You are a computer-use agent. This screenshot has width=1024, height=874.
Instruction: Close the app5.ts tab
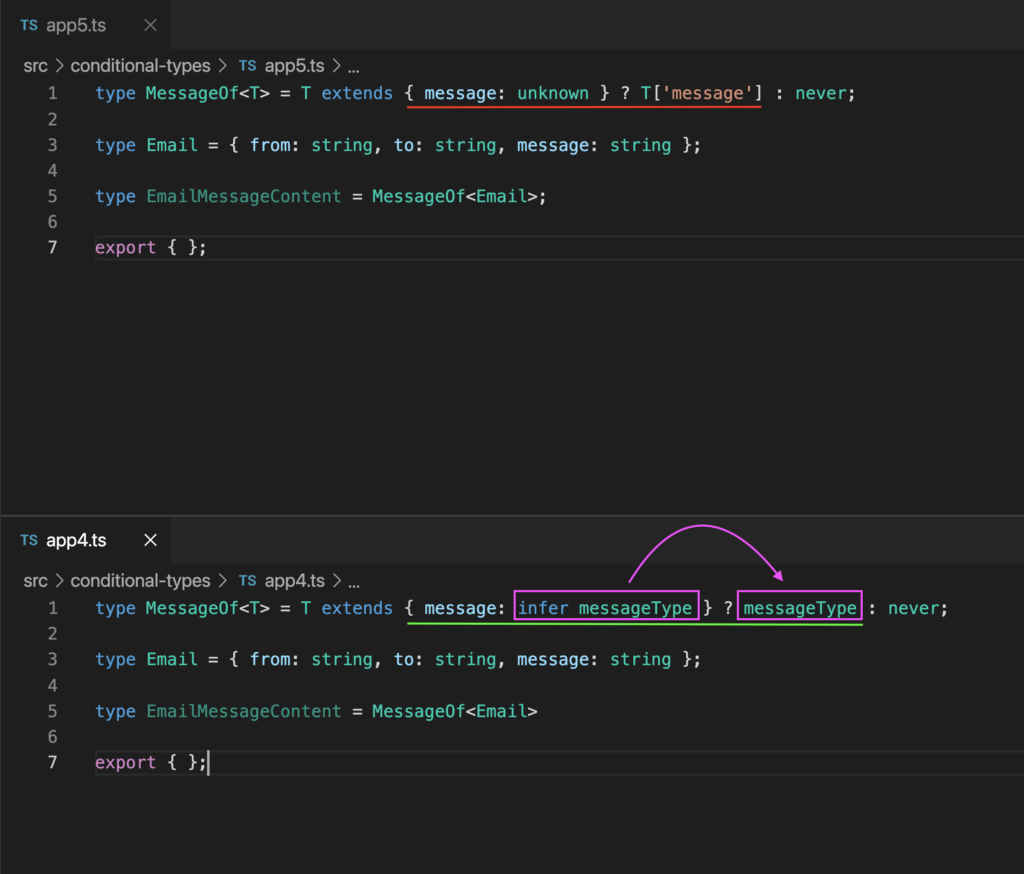pyautogui.click(x=151, y=25)
